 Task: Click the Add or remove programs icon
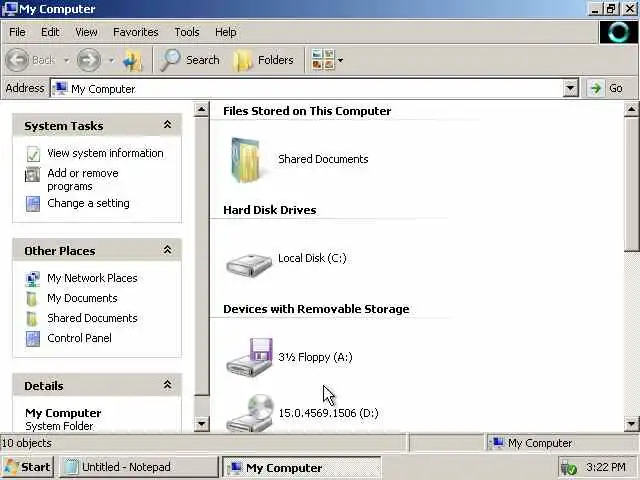click(x=33, y=174)
